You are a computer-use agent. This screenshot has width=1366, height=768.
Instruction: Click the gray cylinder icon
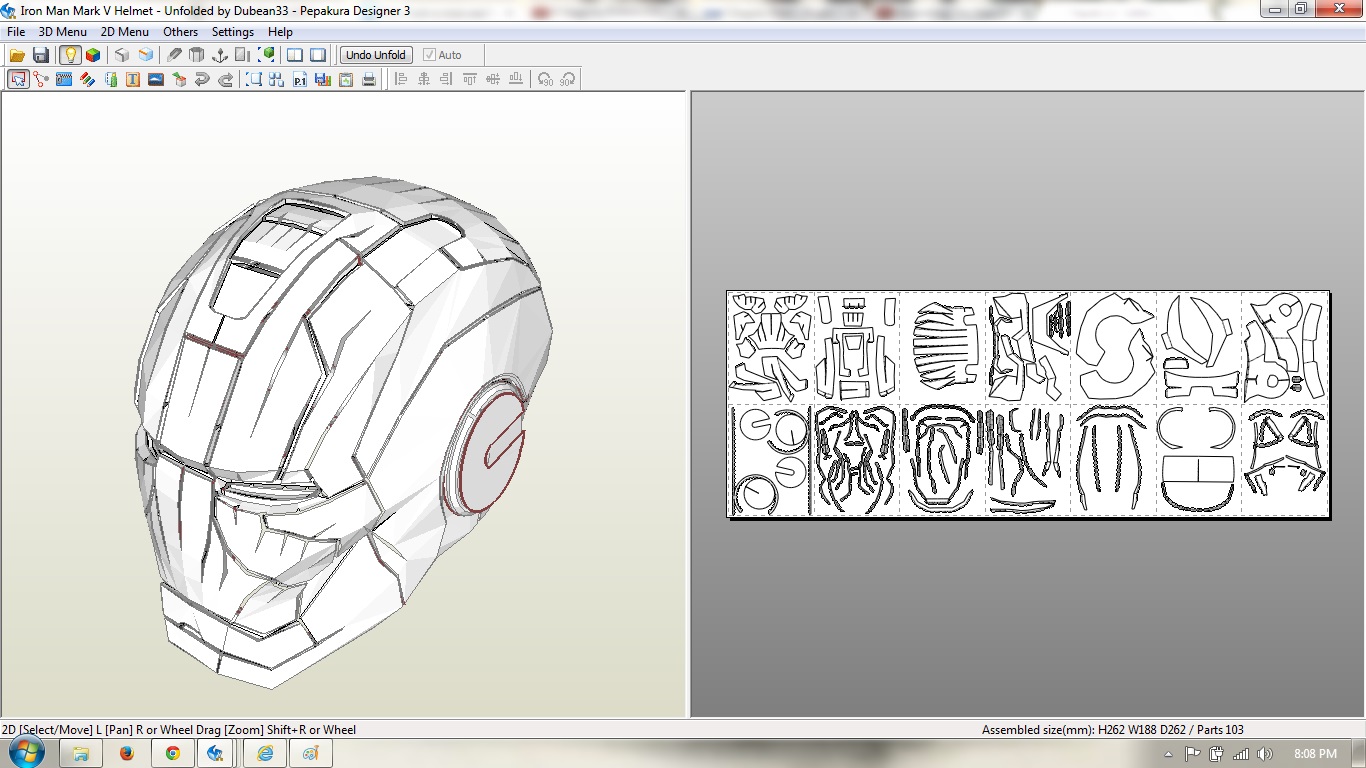(197, 55)
